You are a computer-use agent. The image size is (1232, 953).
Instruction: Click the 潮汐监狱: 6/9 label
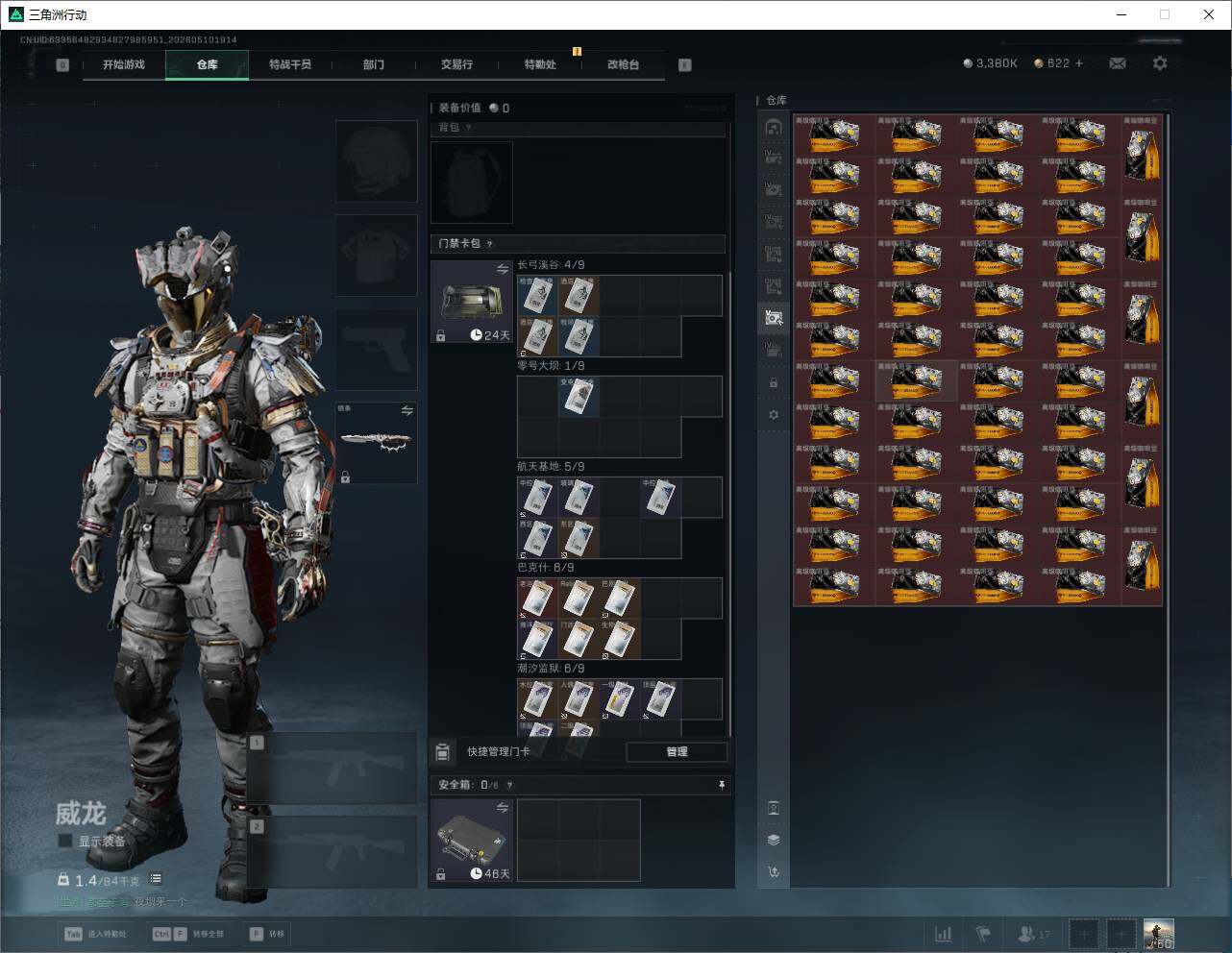point(551,668)
